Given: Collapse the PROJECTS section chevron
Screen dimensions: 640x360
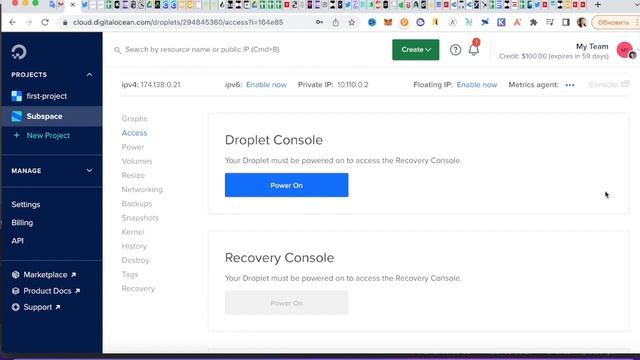Looking at the screenshot, I should (x=89, y=75).
